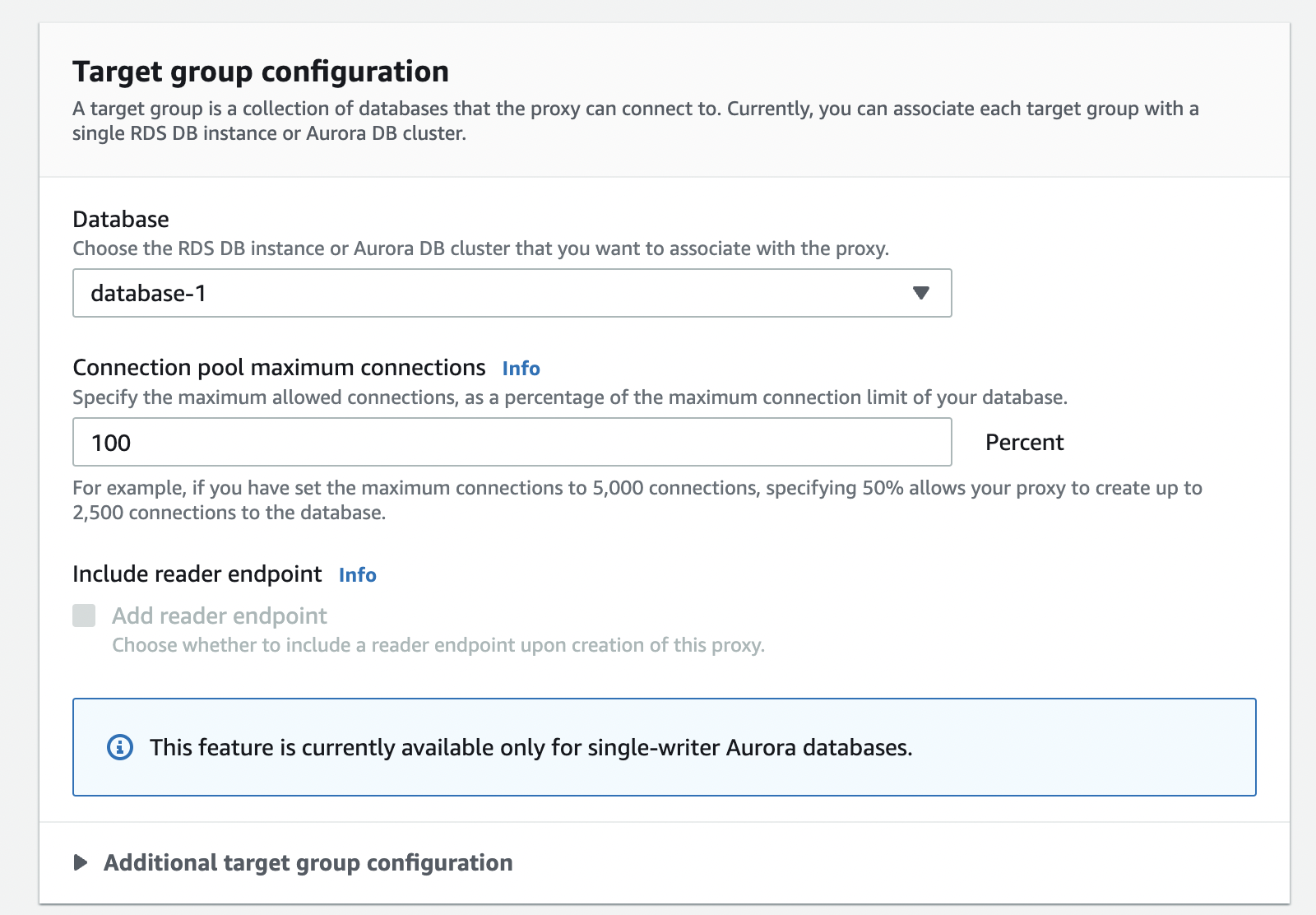This screenshot has height=915, width=1316.
Task: Expand Additional target group configuration section
Action: [308, 862]
